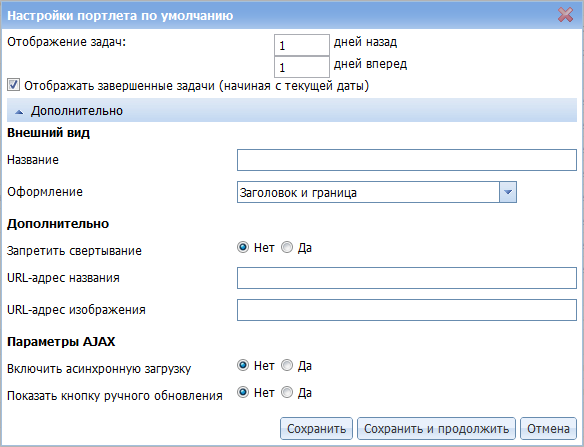584x447 pixels.
Task: Choose Да for Включить асинхронную загрузку
Action: [x=287, y=365]
